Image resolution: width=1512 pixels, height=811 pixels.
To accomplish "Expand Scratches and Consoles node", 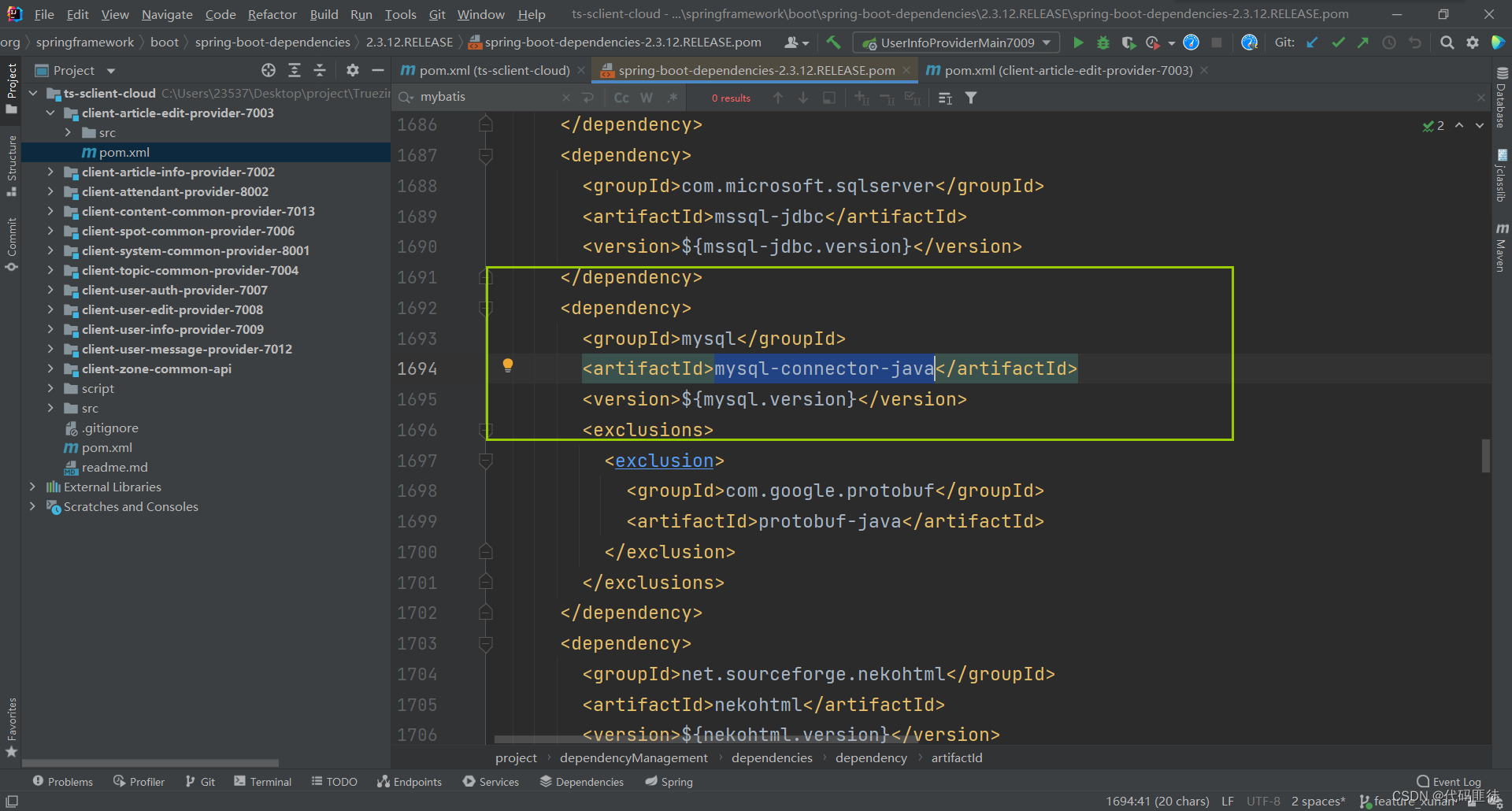I will point(32,506).
